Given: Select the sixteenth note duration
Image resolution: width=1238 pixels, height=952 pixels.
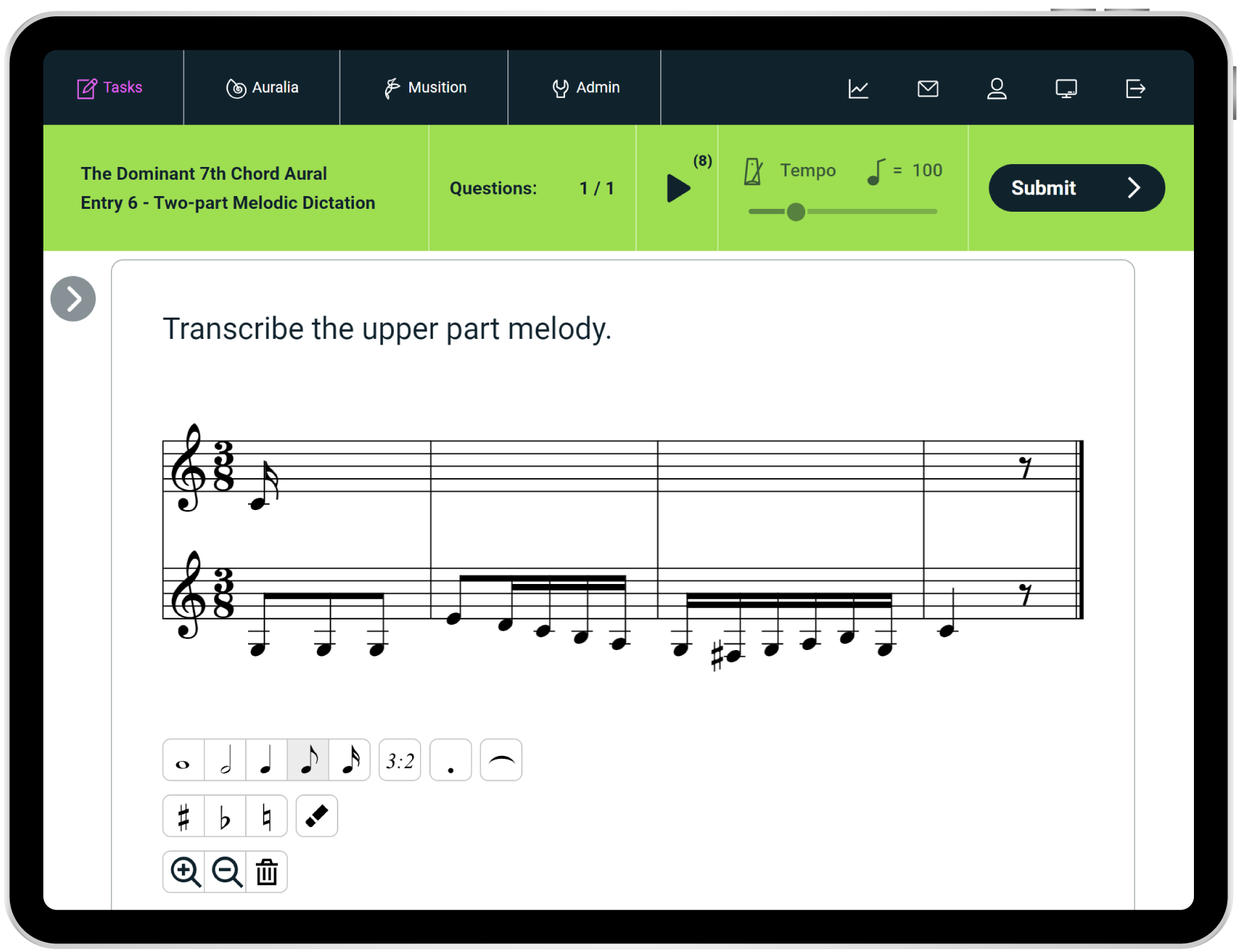Looking at the screenshot, I should click(x=350, y=761).
